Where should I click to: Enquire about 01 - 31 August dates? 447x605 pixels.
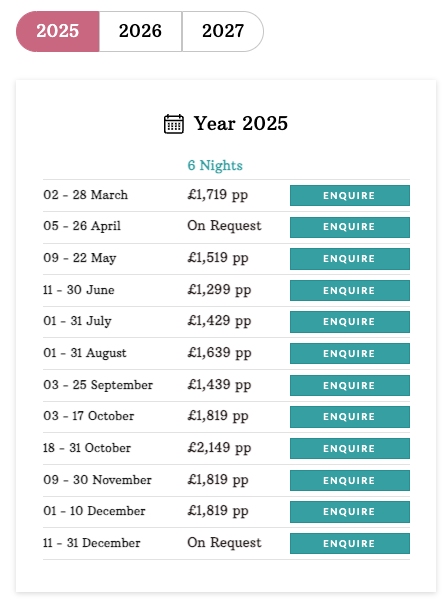pos(350,354)
